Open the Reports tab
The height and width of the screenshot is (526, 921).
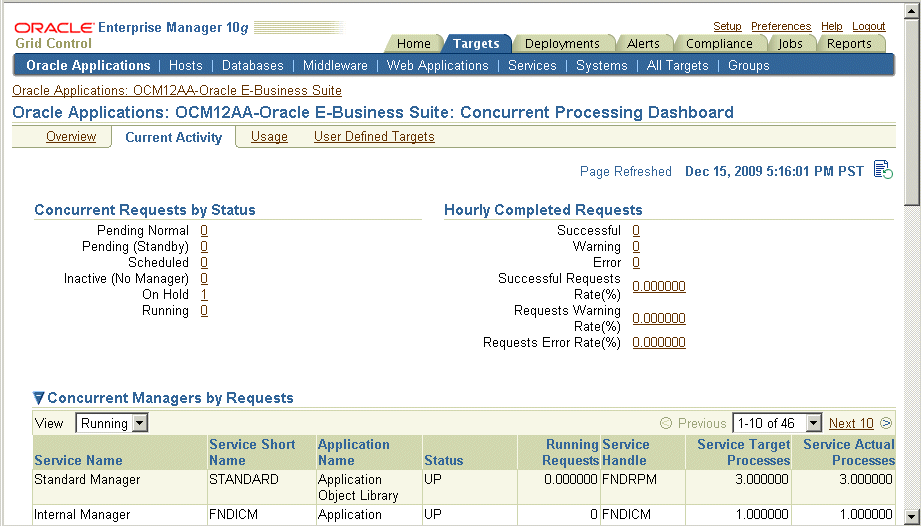(x=849, y=43)
